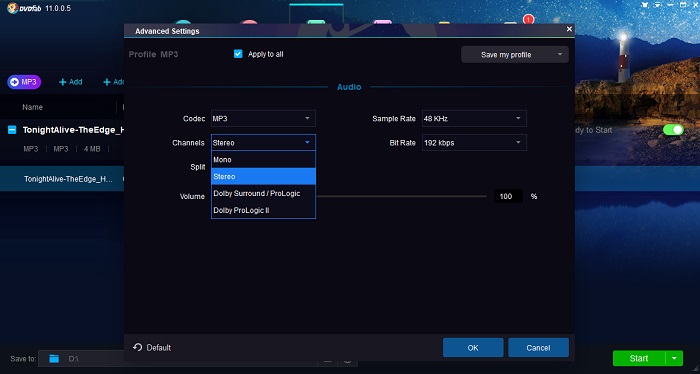Toggle the blue checkbox beside TonightAlive-TheEdge title
Image resolution: width=700 pixels, height=374 pixels.
[x=12, y=130]
